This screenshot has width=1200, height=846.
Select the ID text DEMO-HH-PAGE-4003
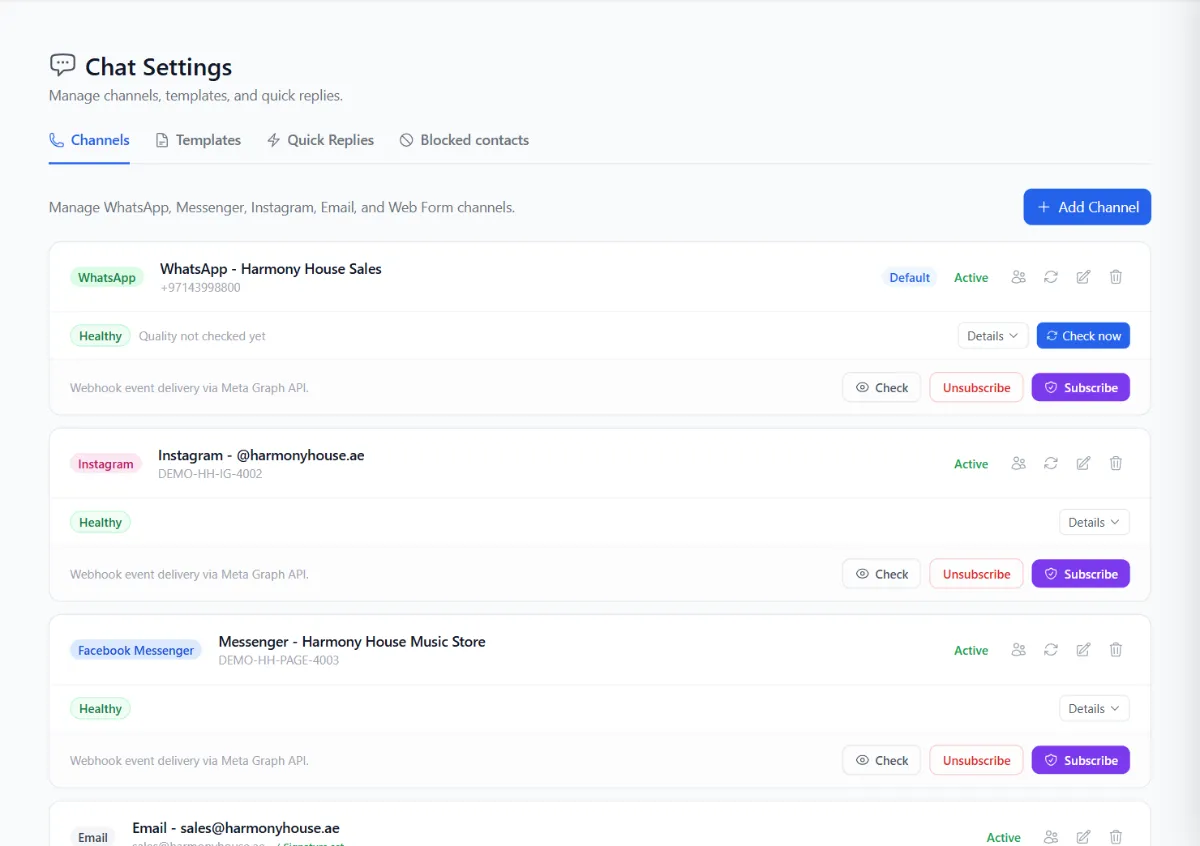tap(279, 660)
